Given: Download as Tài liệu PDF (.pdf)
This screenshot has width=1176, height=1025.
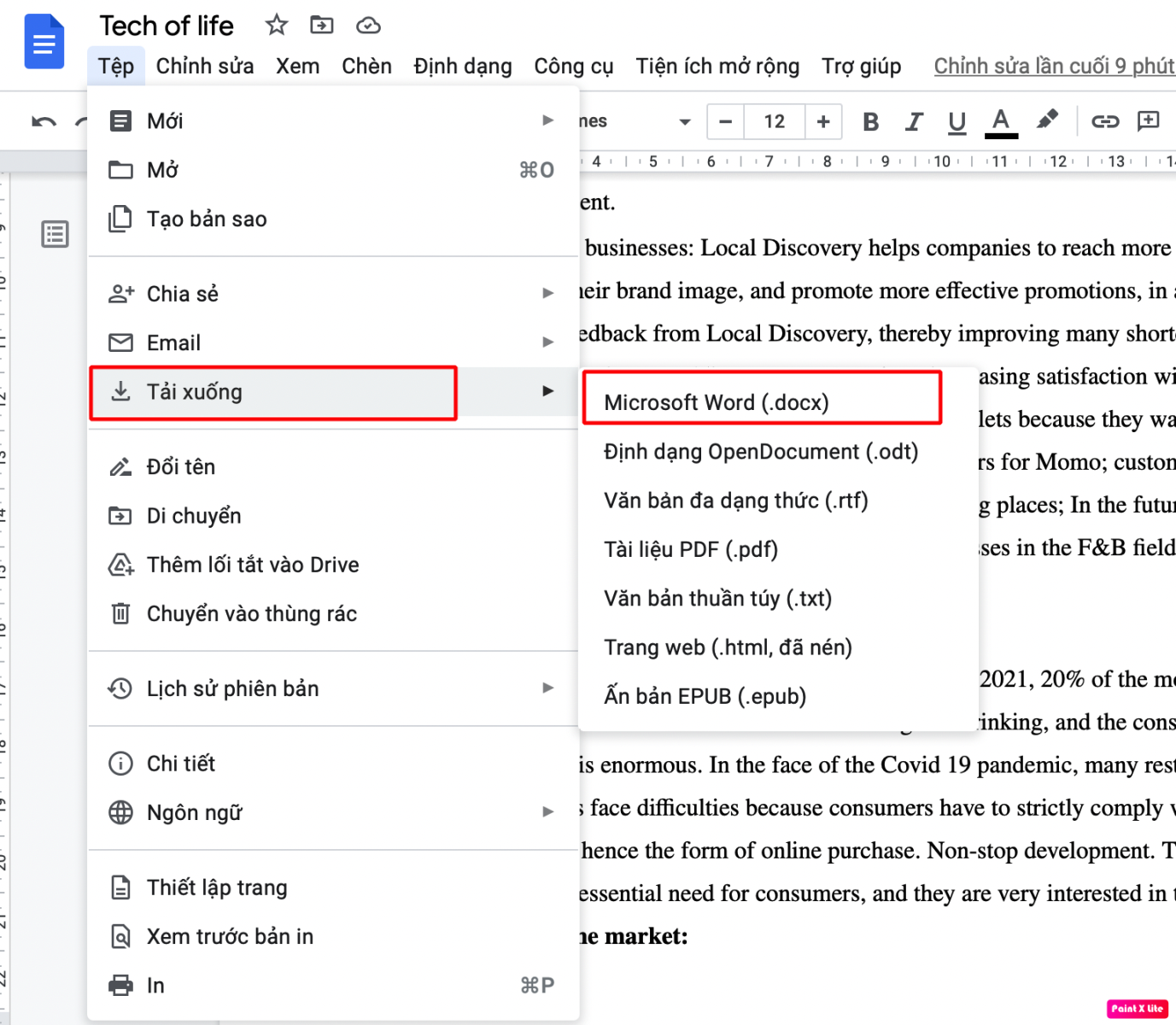Looking at the screenshot, I should 778,549.
